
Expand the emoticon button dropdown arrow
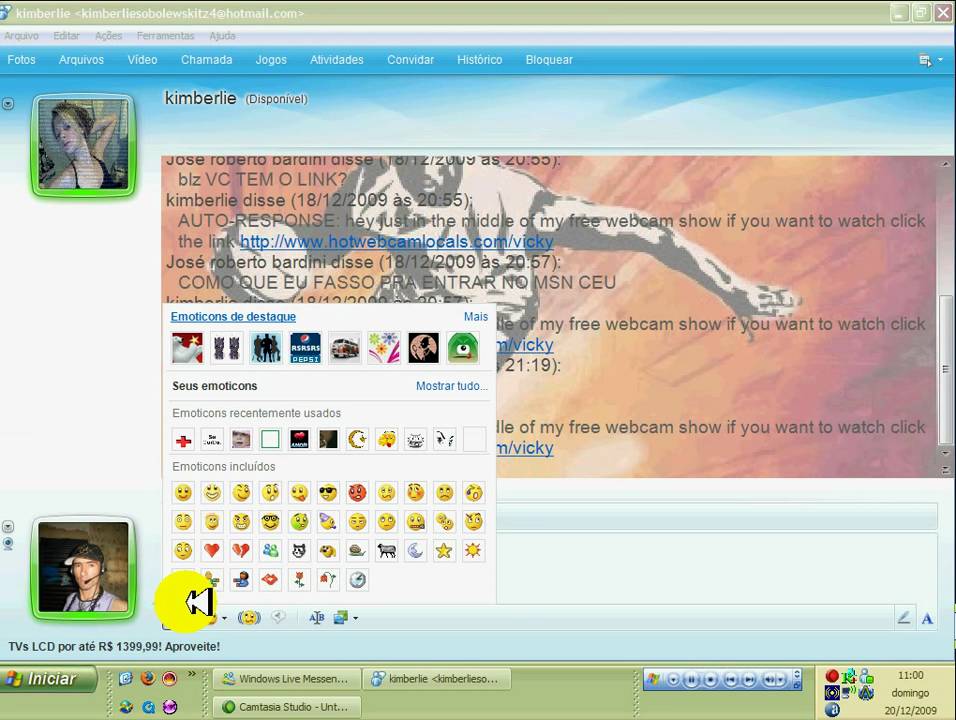(224, 618)
